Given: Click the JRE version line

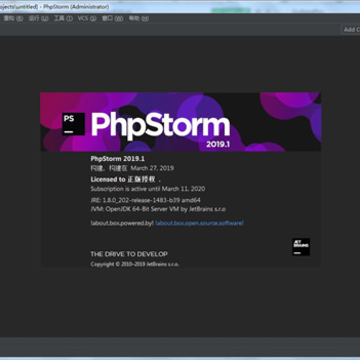Looking at the screenshot, I should pyautogui.click(x=146, y=200).
